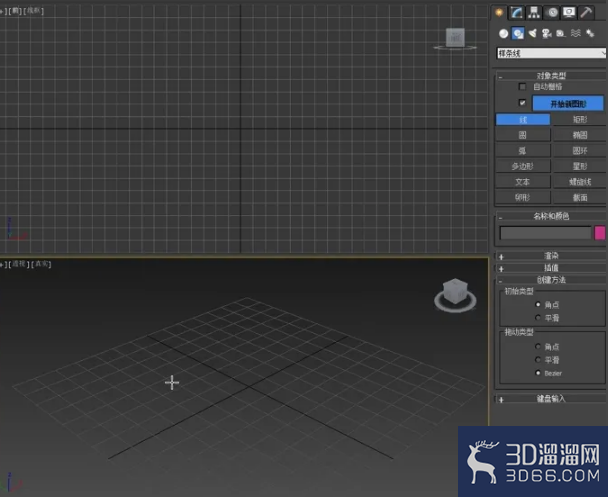Viewport: 608px width, 497px height.
Task: Enable the 自动栅格 checkbox
Action: coord(522,86)
